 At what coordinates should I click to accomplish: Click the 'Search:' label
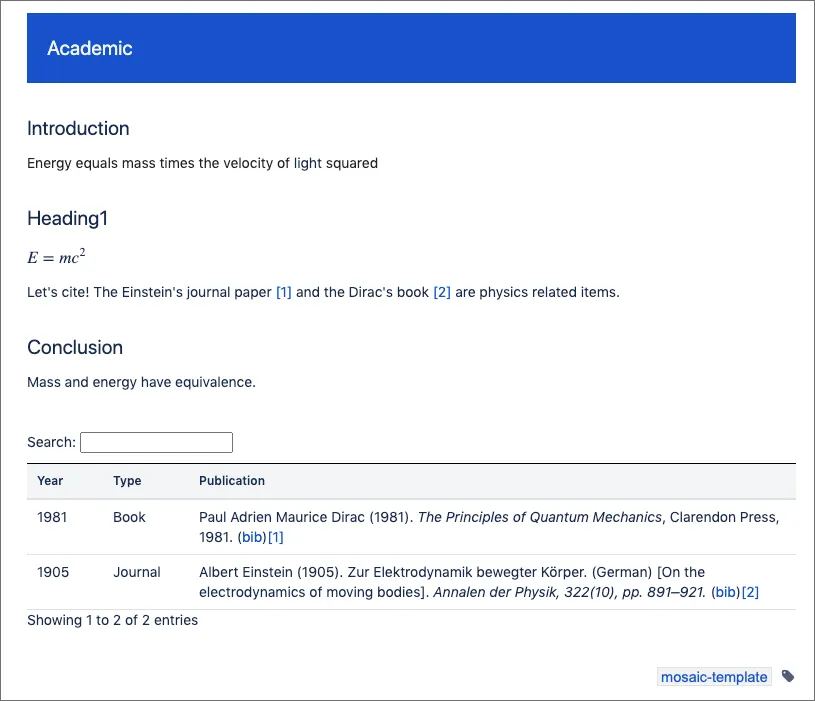click(x=51, y=442)
